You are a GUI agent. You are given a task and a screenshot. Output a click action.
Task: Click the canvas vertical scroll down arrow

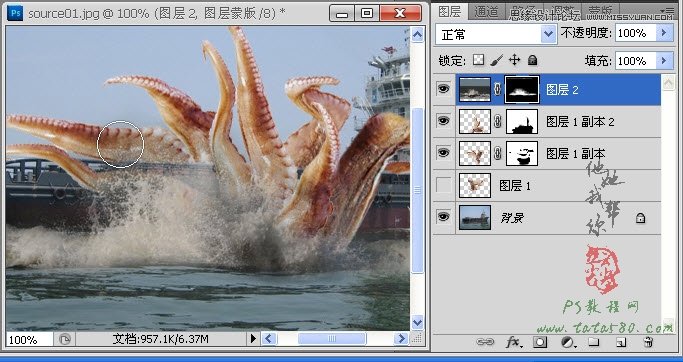(417, 323)
